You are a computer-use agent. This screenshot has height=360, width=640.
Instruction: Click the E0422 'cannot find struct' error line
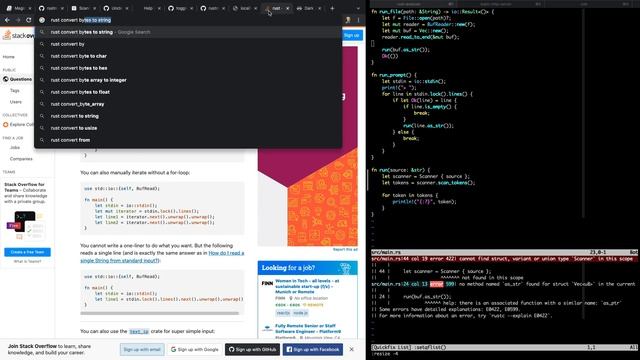click(x=504, y=259)
